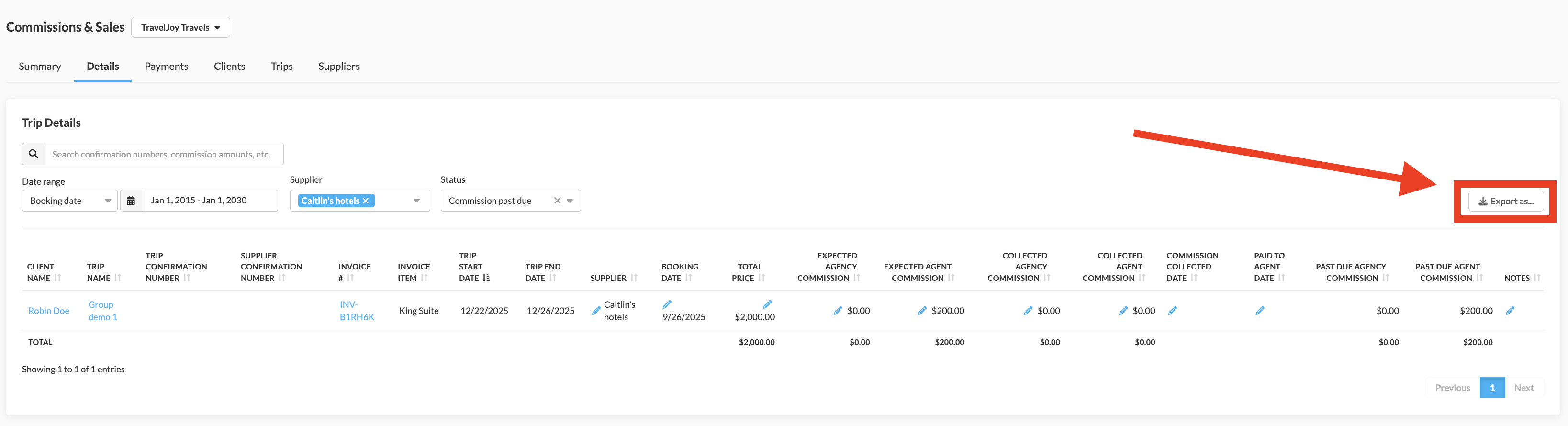Edit total price with pencil icon

click(767, 304)
